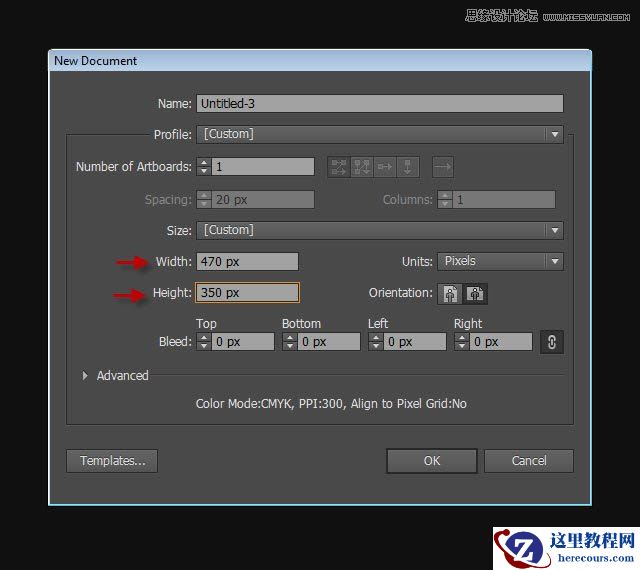Click the New Document title text

pos(96,61)
